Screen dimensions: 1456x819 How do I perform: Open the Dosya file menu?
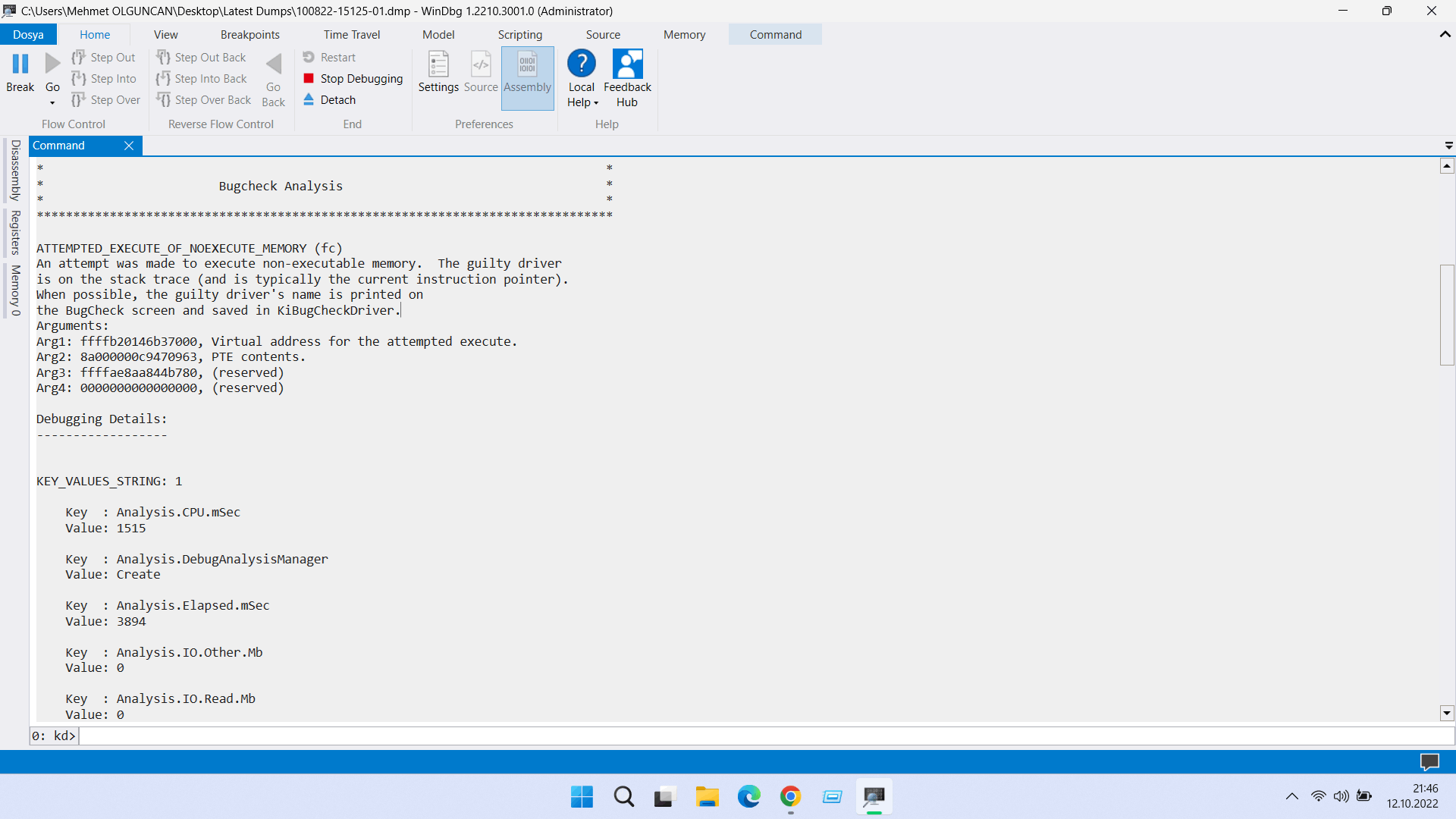[28, 34]
